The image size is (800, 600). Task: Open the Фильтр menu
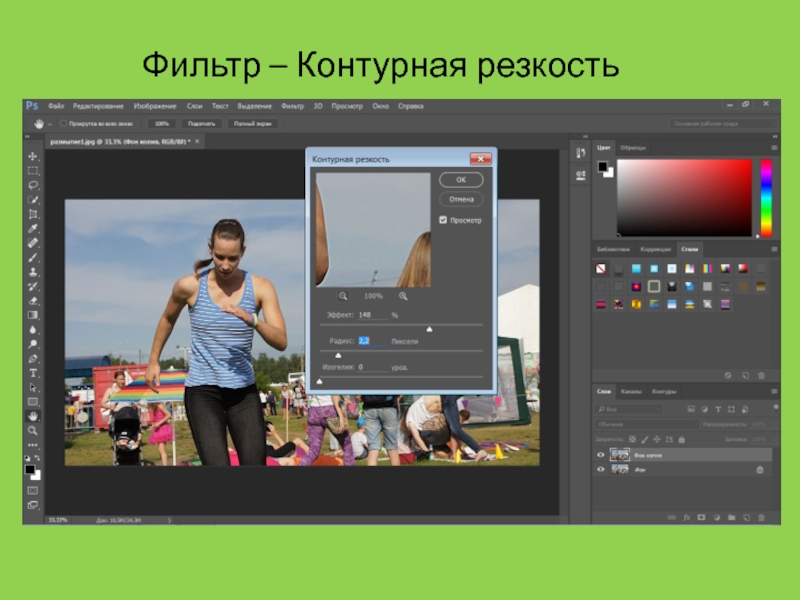click(292, 106)
